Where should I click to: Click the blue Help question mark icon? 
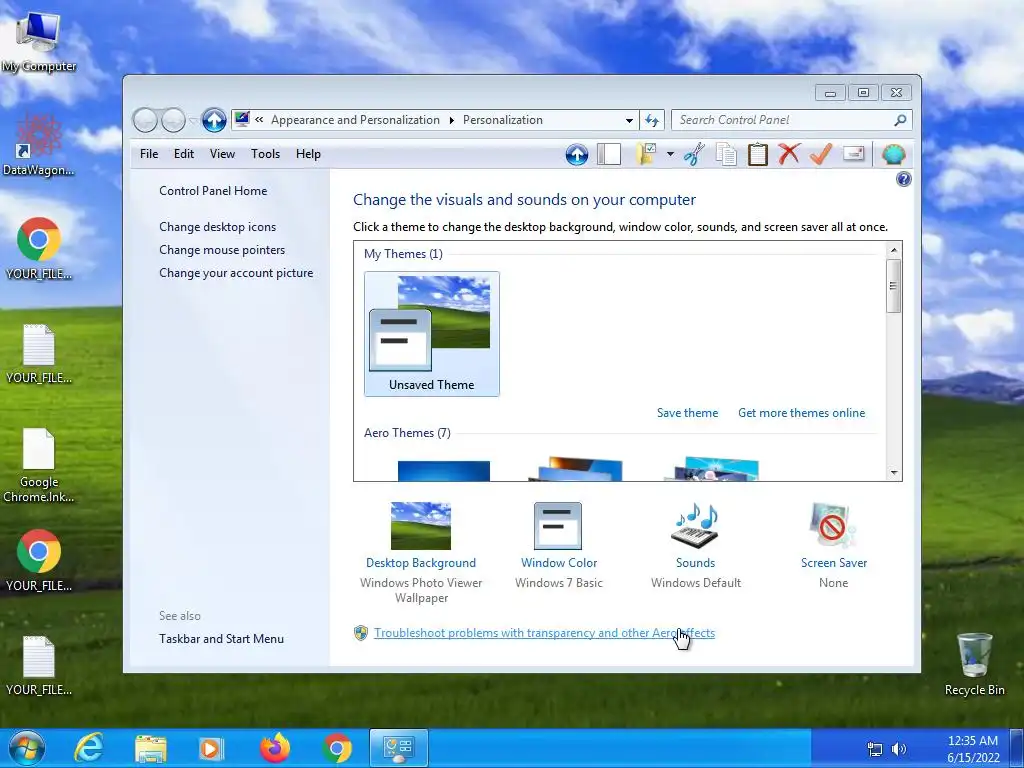[x=904, y=179]
